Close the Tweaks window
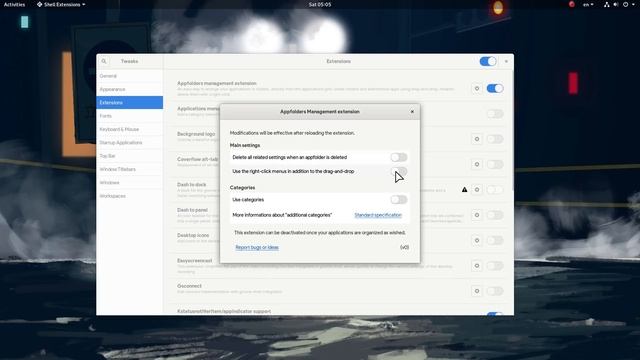 [x=506, y=61]
